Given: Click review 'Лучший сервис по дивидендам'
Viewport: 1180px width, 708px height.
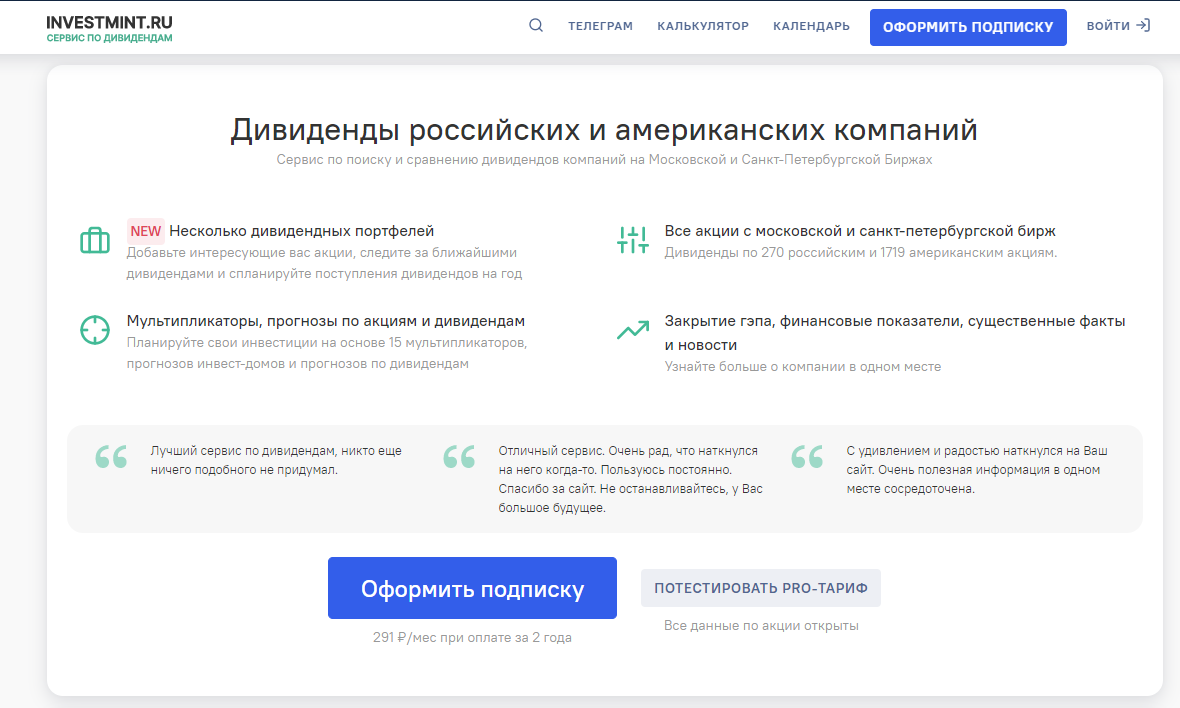Looking at the screenshot, I should (276, 460).
